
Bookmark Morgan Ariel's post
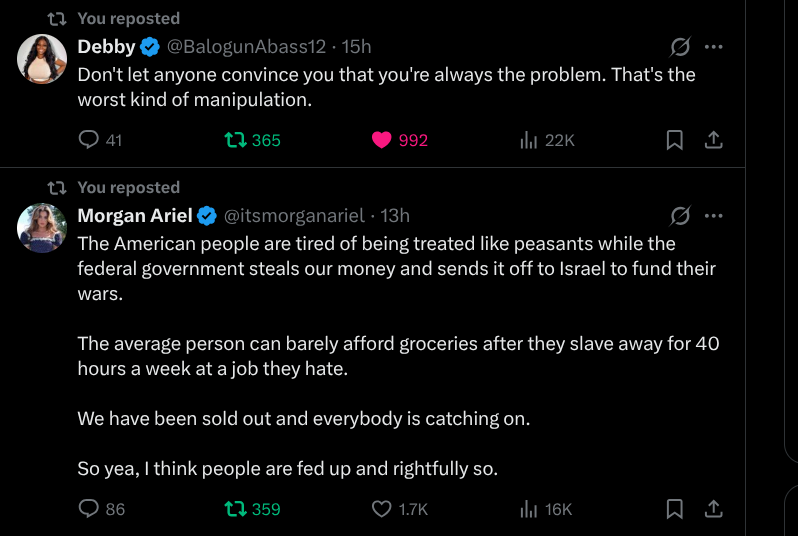pos(675,509)
